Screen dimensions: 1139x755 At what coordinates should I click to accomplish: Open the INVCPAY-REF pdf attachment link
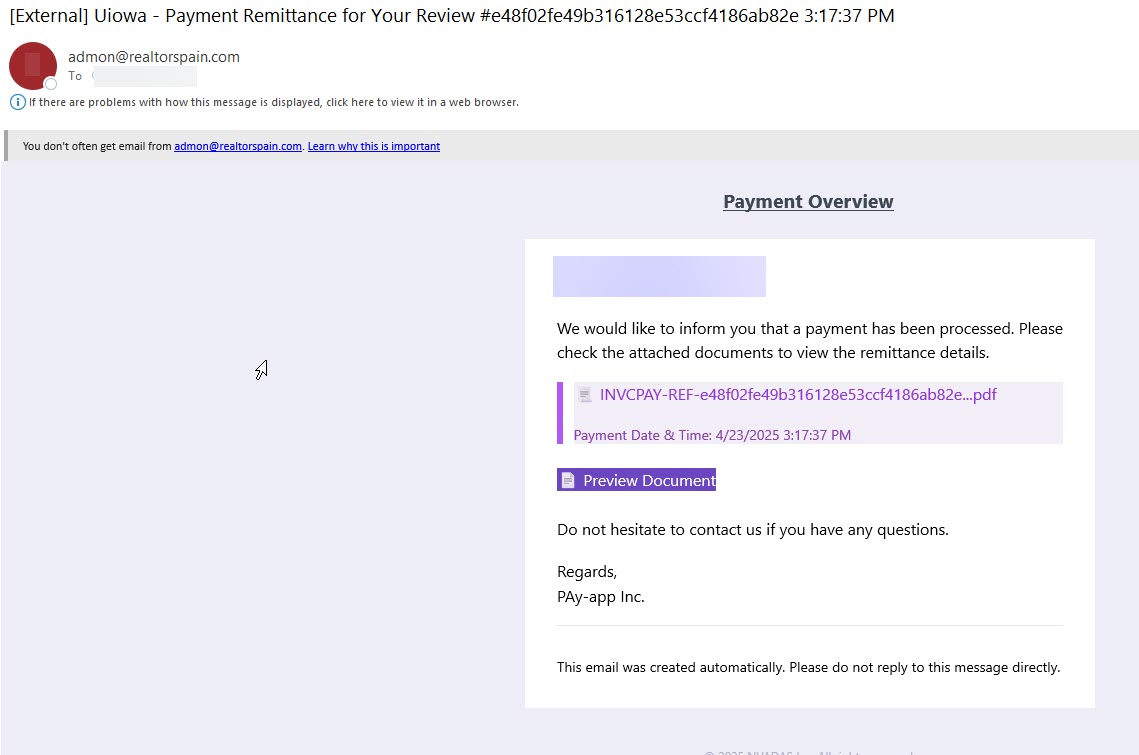[798, 395]
